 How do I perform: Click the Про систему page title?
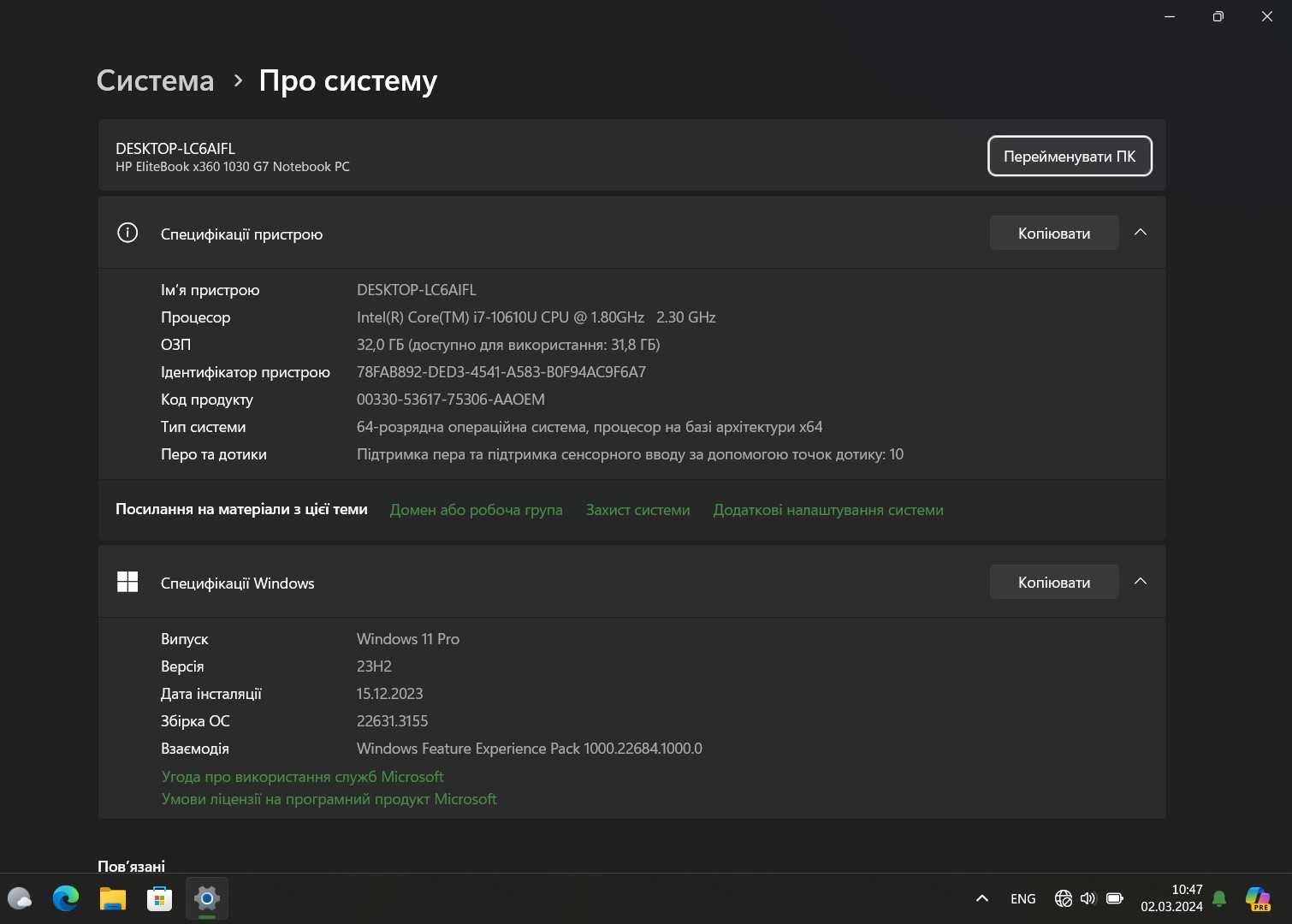[x=348, y=80]
